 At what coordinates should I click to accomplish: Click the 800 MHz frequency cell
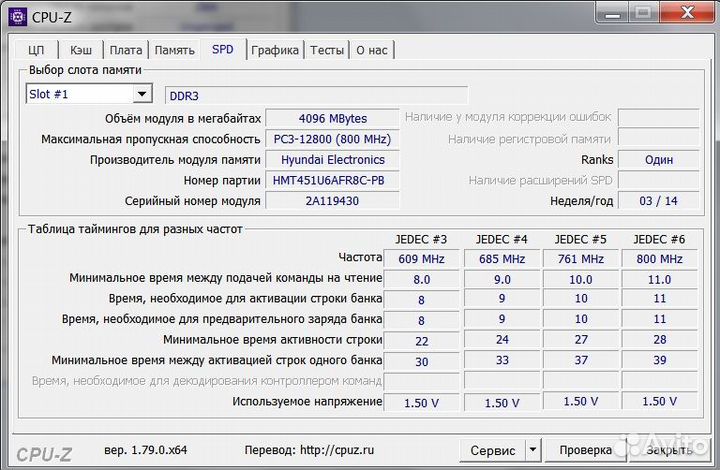tap(660, 259)
